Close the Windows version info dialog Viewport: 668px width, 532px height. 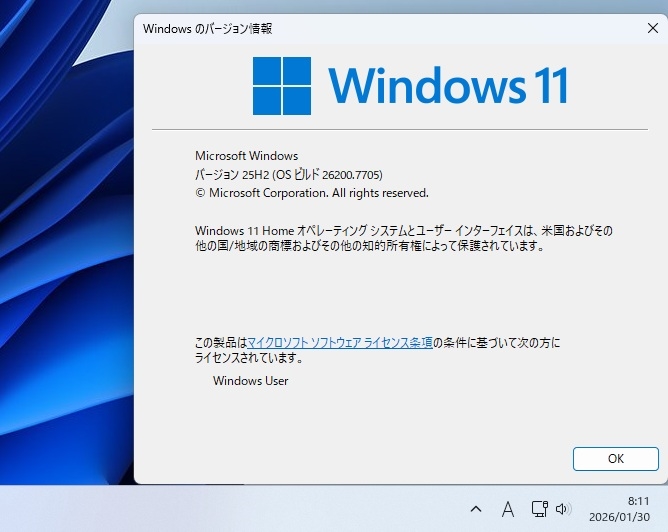(653, 28)
